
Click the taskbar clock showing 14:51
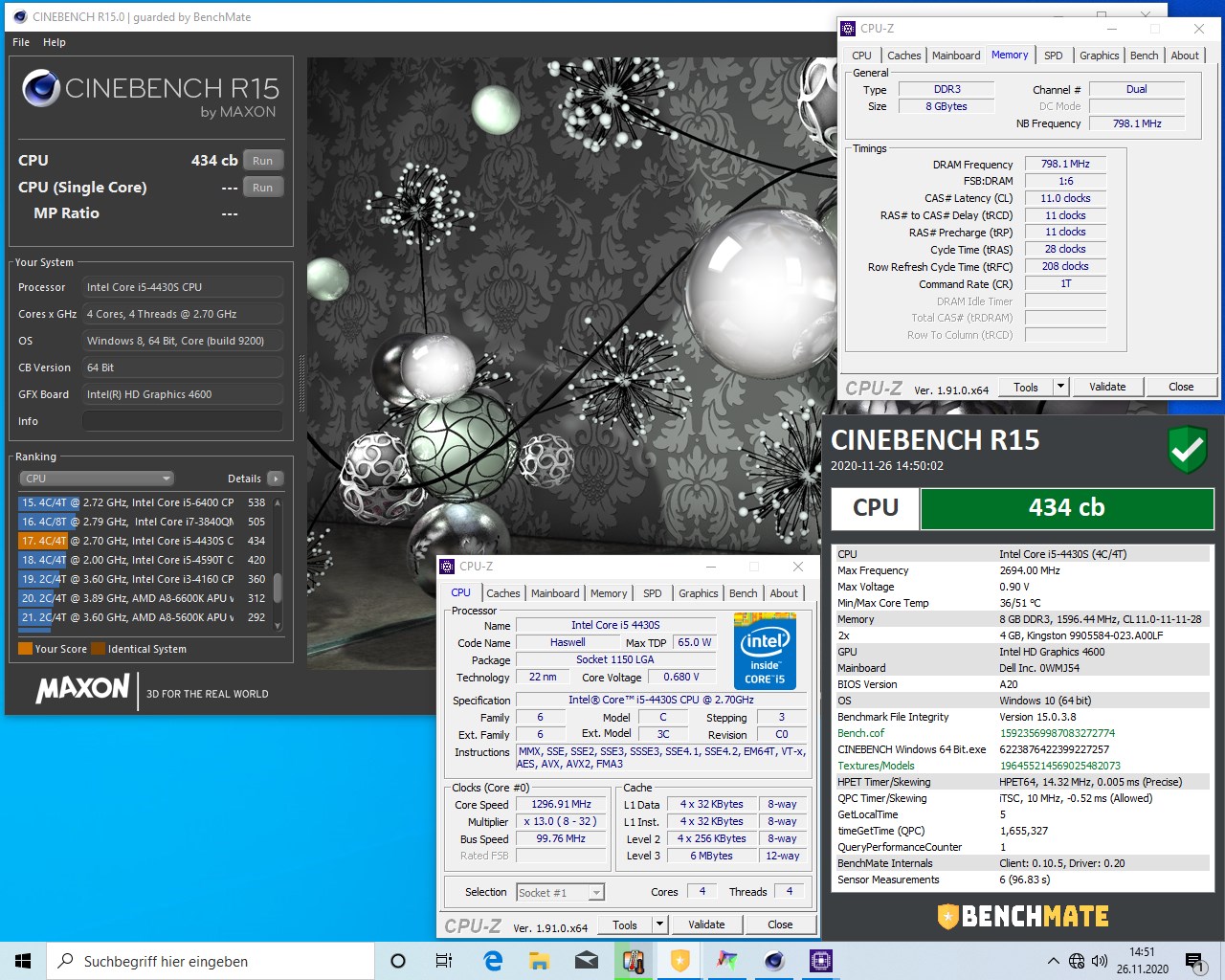point(1142,961)
